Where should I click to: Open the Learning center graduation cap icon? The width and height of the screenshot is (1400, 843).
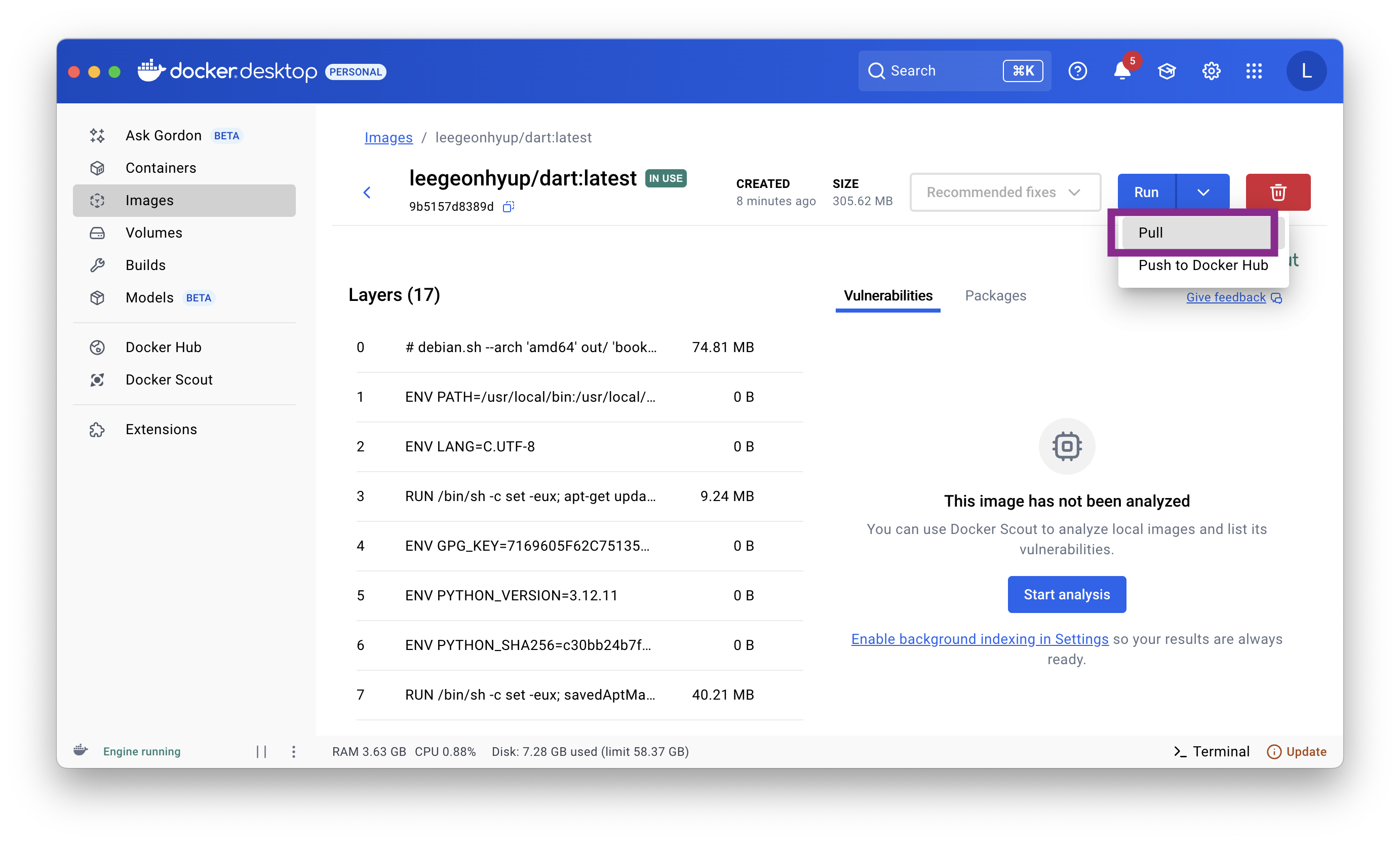[x=1166, y=71]
